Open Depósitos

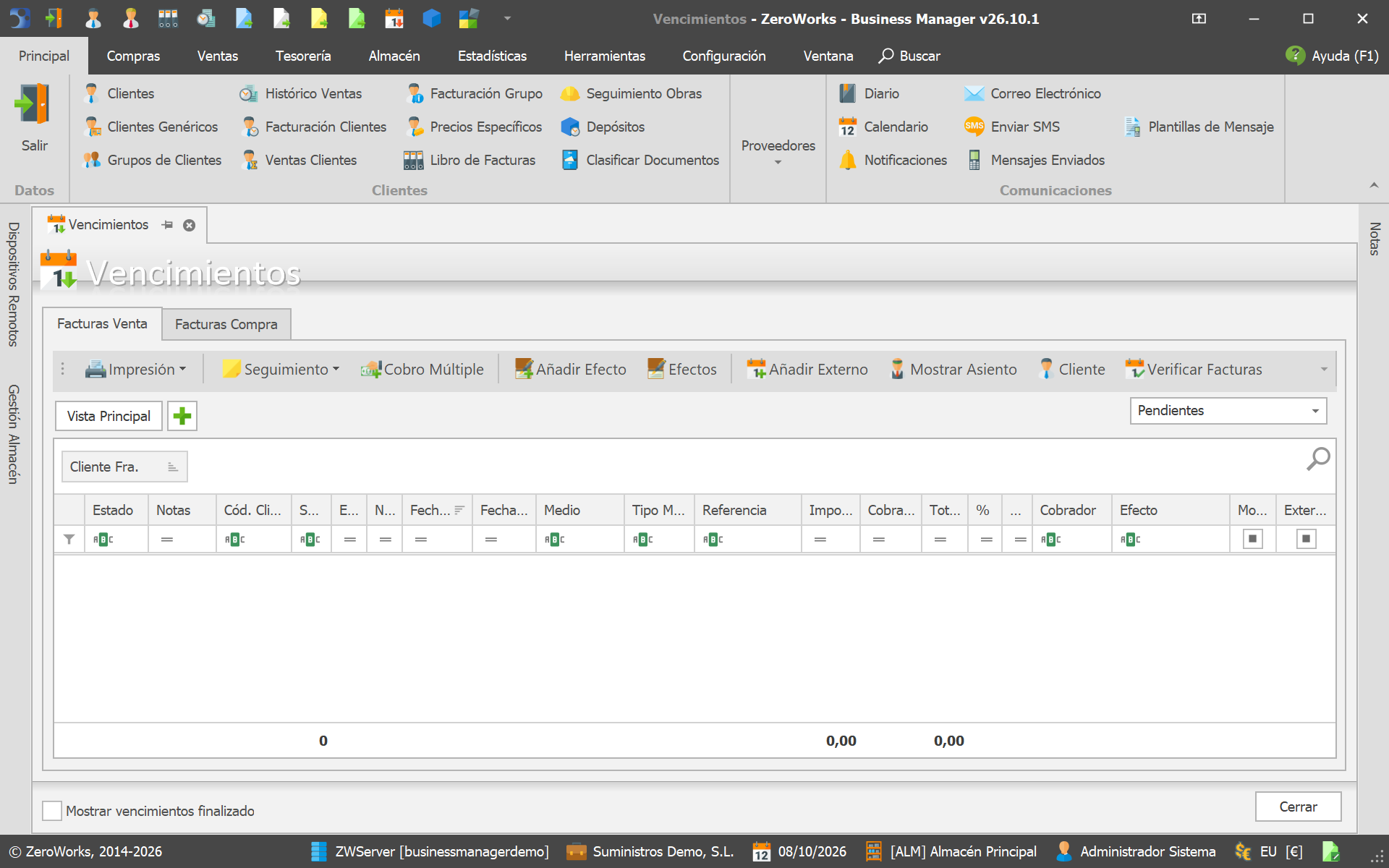[x=603, y=127]
